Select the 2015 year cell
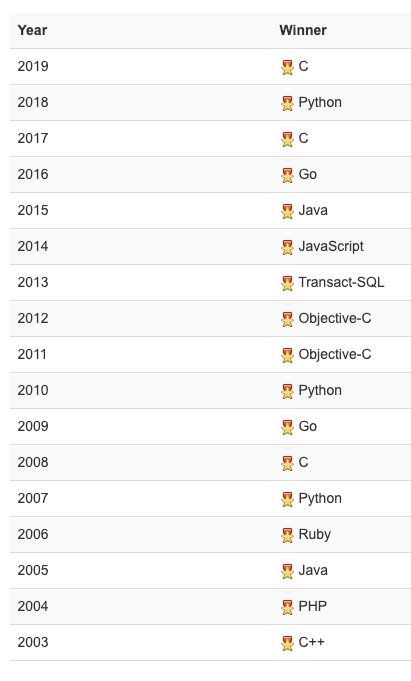The image size is (411, 681). pyautogui.click(x=33, y=210)
